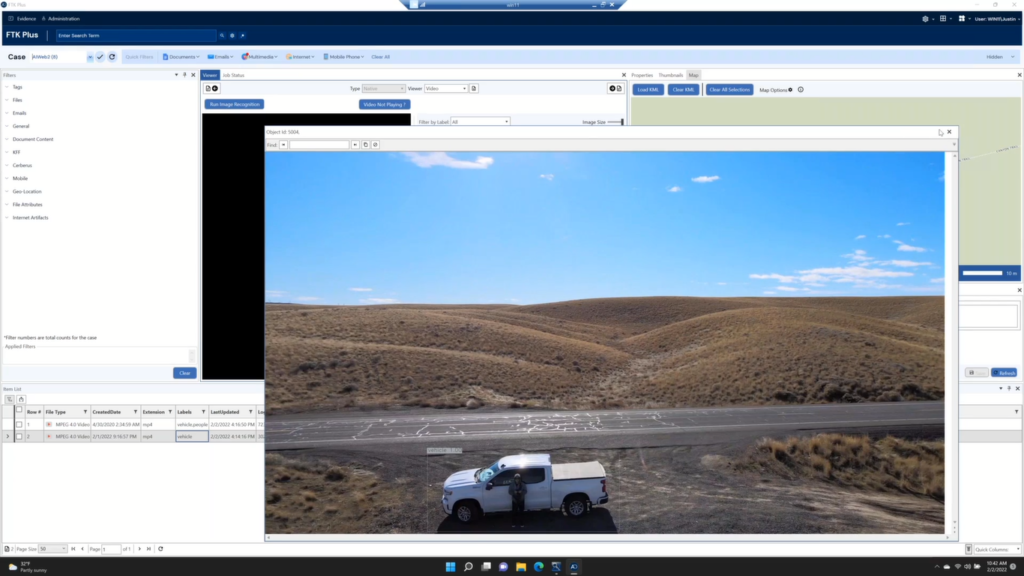Switch to the Viewer tab
The image size is (1024, 576).
(210, 75)
